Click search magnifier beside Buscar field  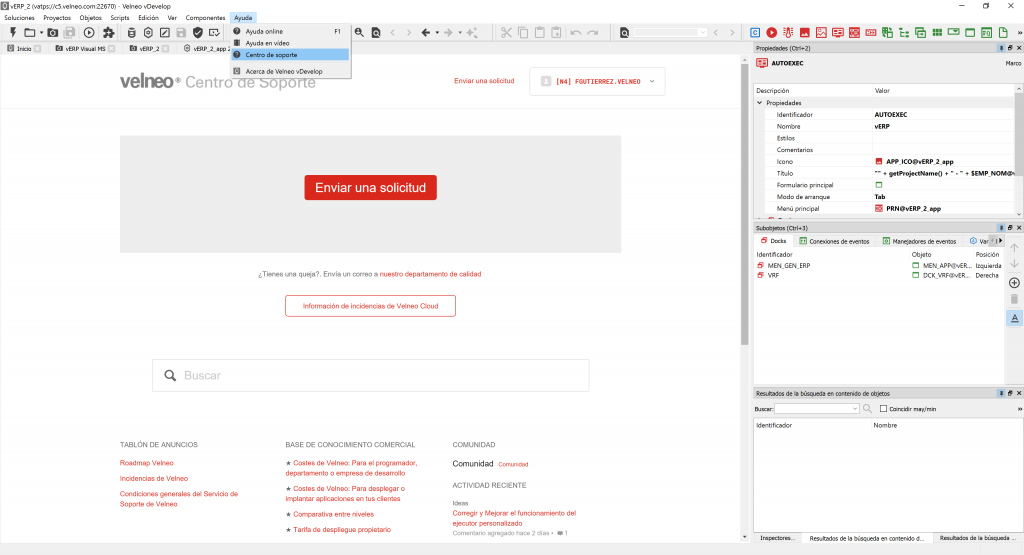tap(867, 409)
